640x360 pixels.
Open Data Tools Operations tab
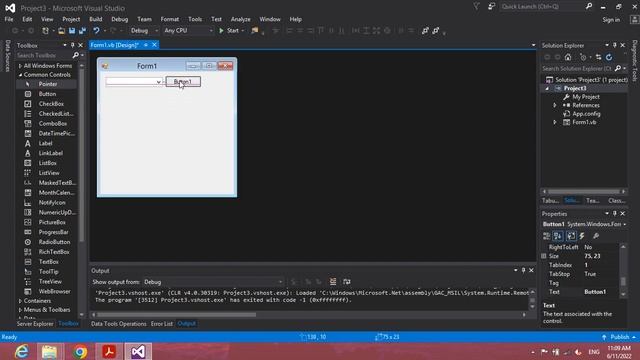pos(118,324)
